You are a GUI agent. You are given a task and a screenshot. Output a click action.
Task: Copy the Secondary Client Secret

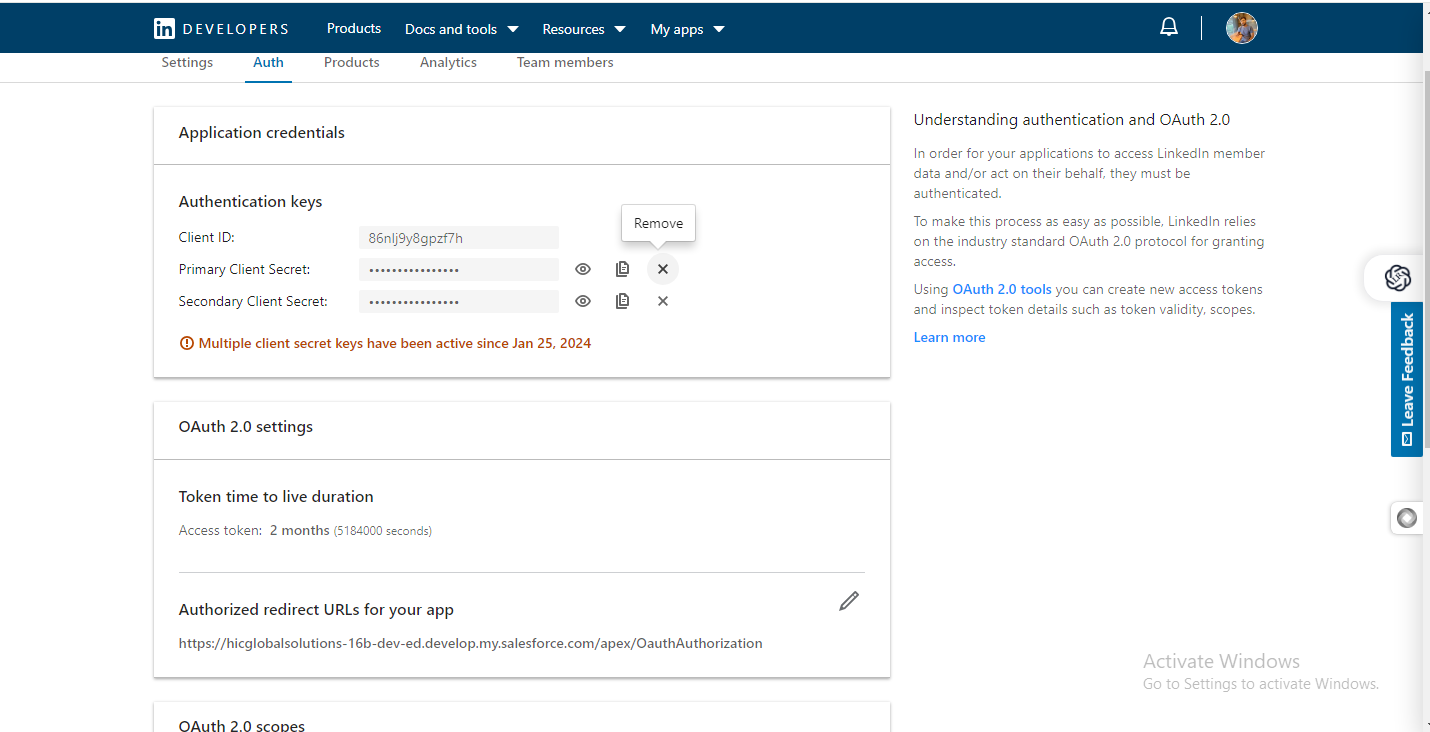pos(622,301)
